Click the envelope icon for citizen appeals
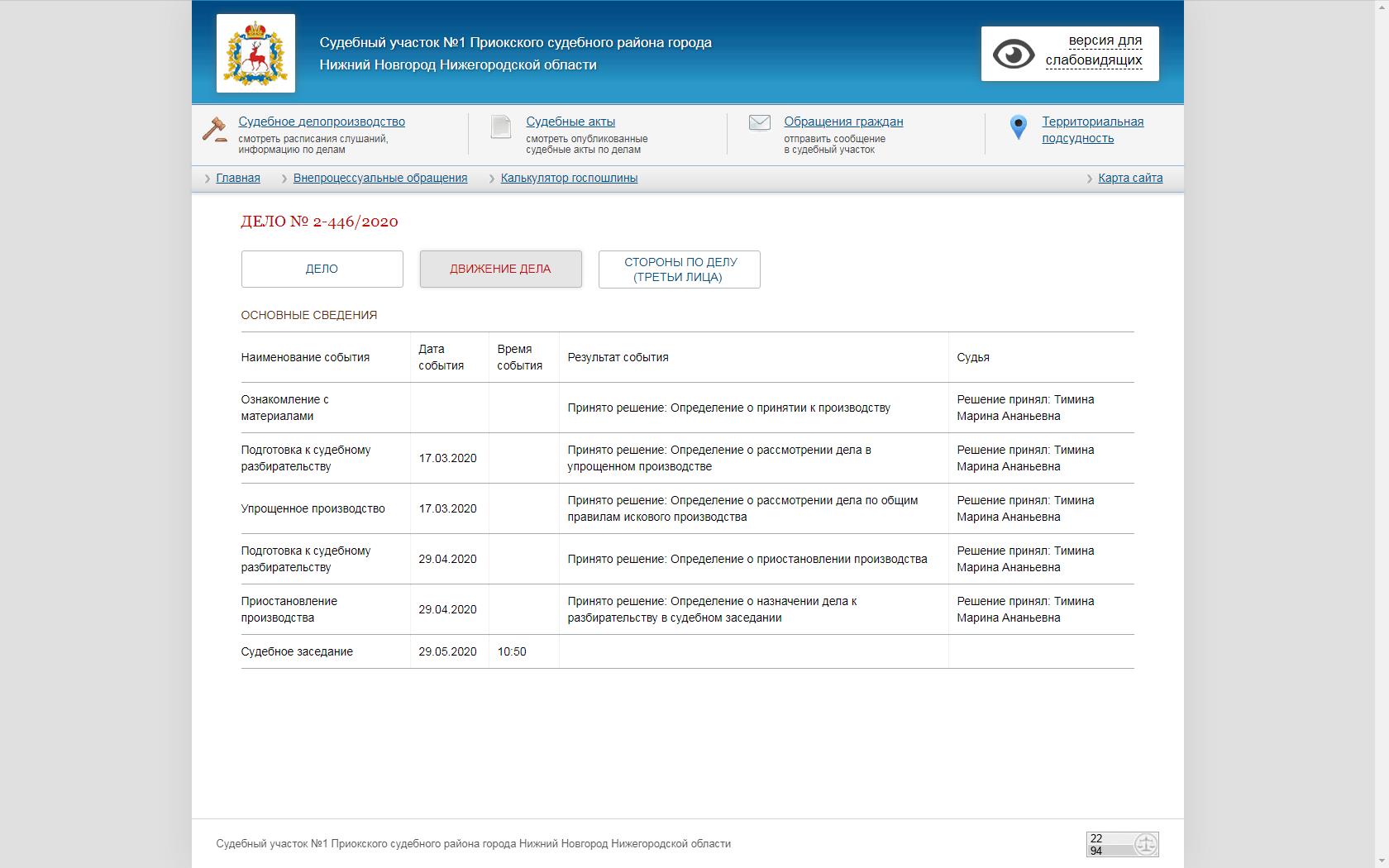 pos(759,122)
